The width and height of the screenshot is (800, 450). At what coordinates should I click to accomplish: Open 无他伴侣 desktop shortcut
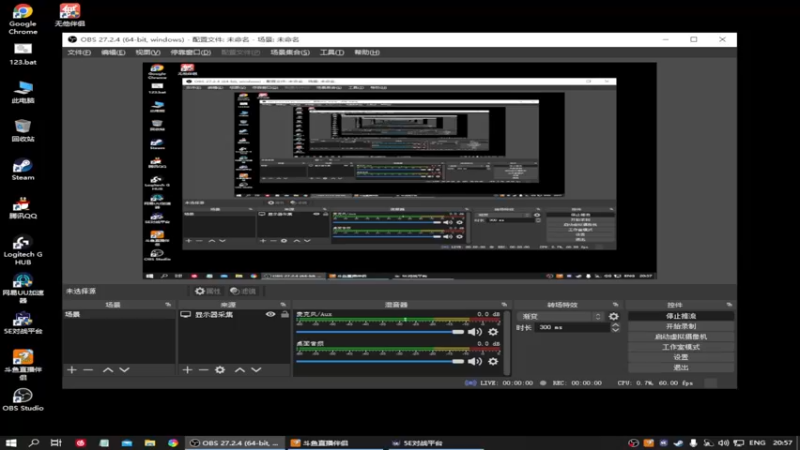click(x=70, y=15)
